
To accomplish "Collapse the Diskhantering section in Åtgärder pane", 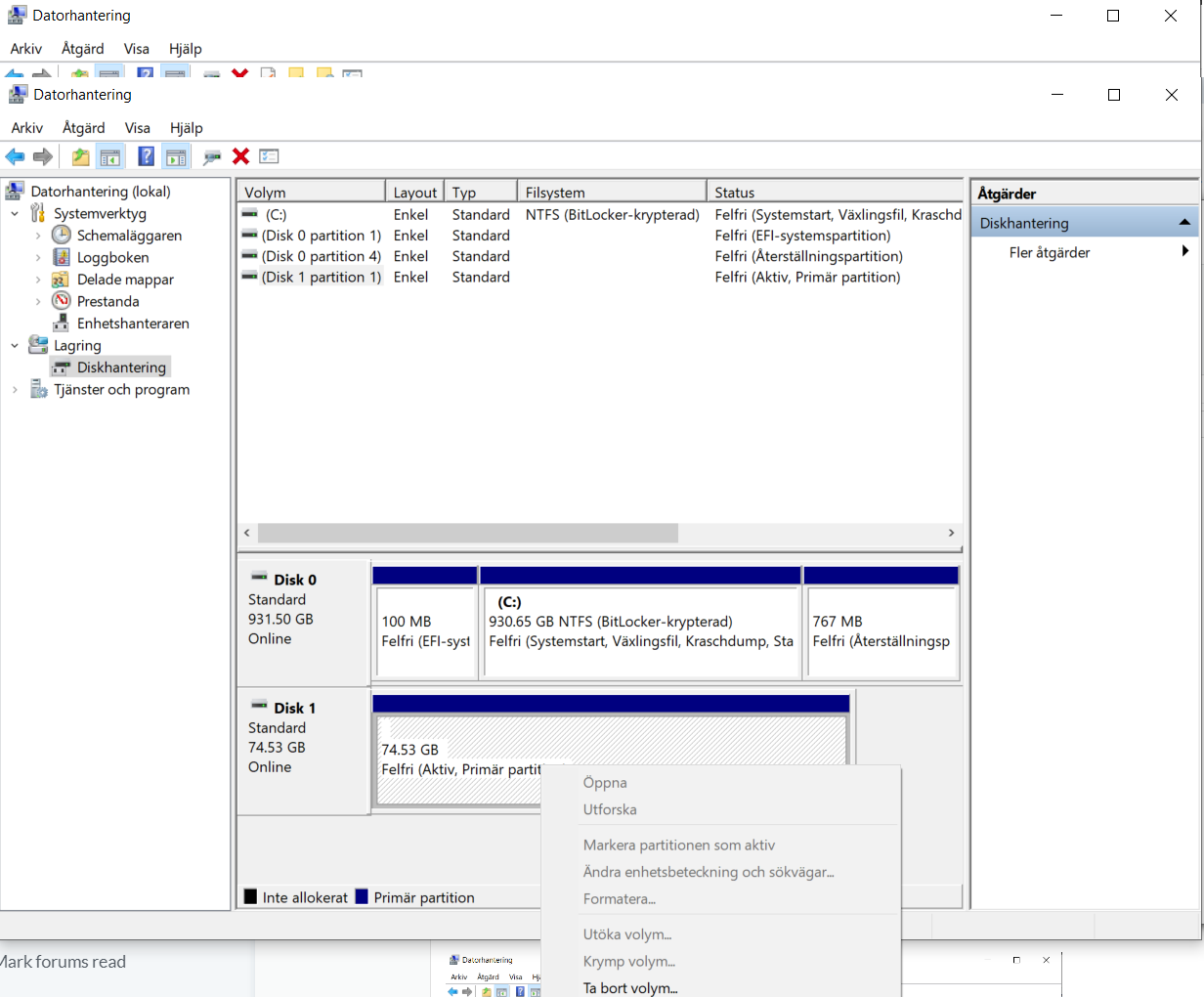I will click(1184, 223).
